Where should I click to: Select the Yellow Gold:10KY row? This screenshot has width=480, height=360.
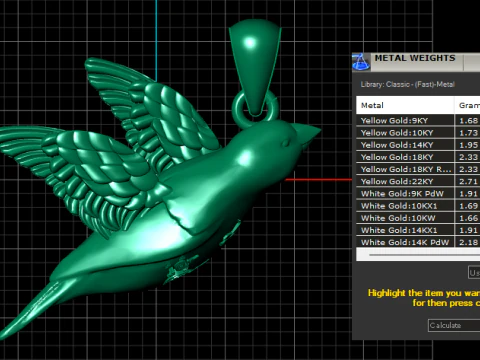418,133
